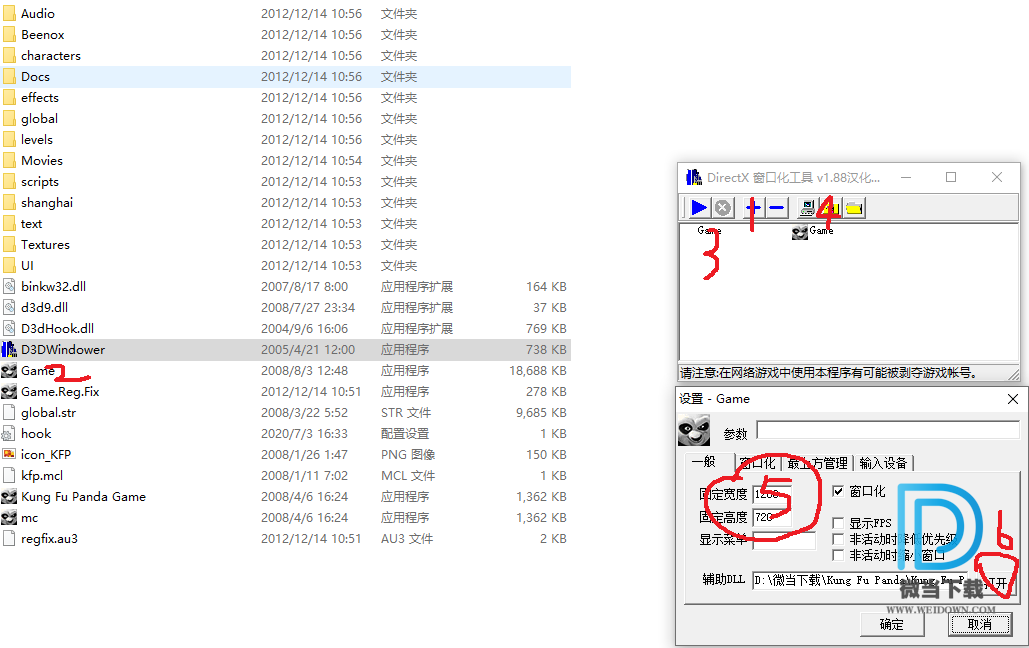
Task: Open settings via the computer toolbar icon
Action: coord(808,208)
